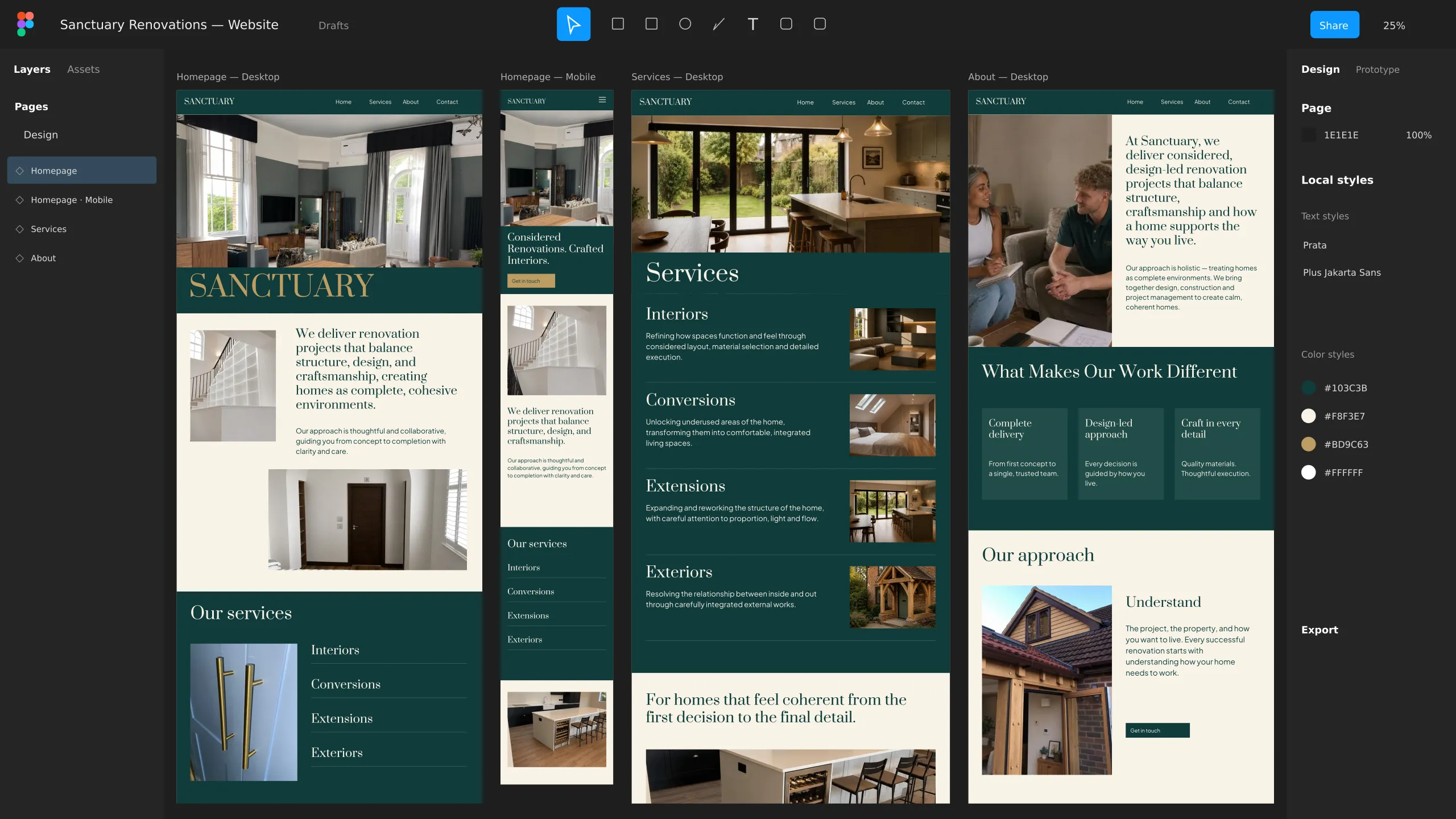Click Home nav link in About frame
The image size is (1456, 819).
(1135, 102)
